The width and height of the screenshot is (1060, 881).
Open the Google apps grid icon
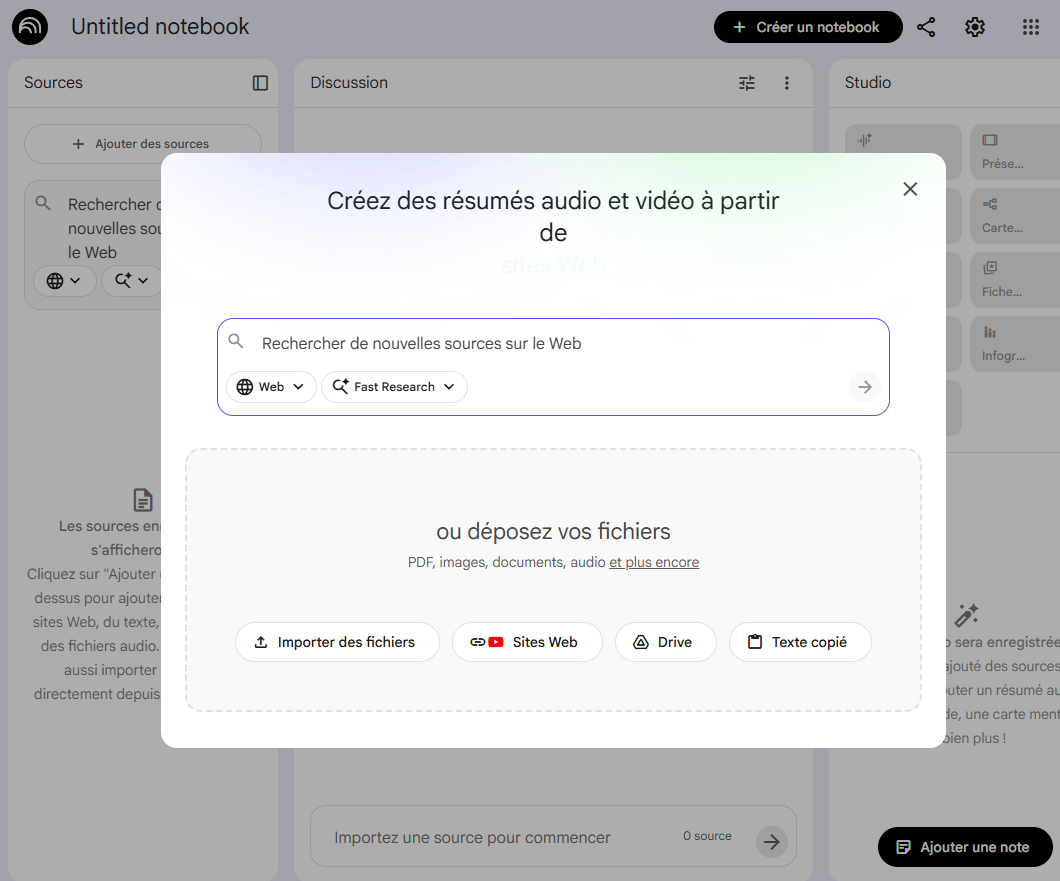(1031, 27)
